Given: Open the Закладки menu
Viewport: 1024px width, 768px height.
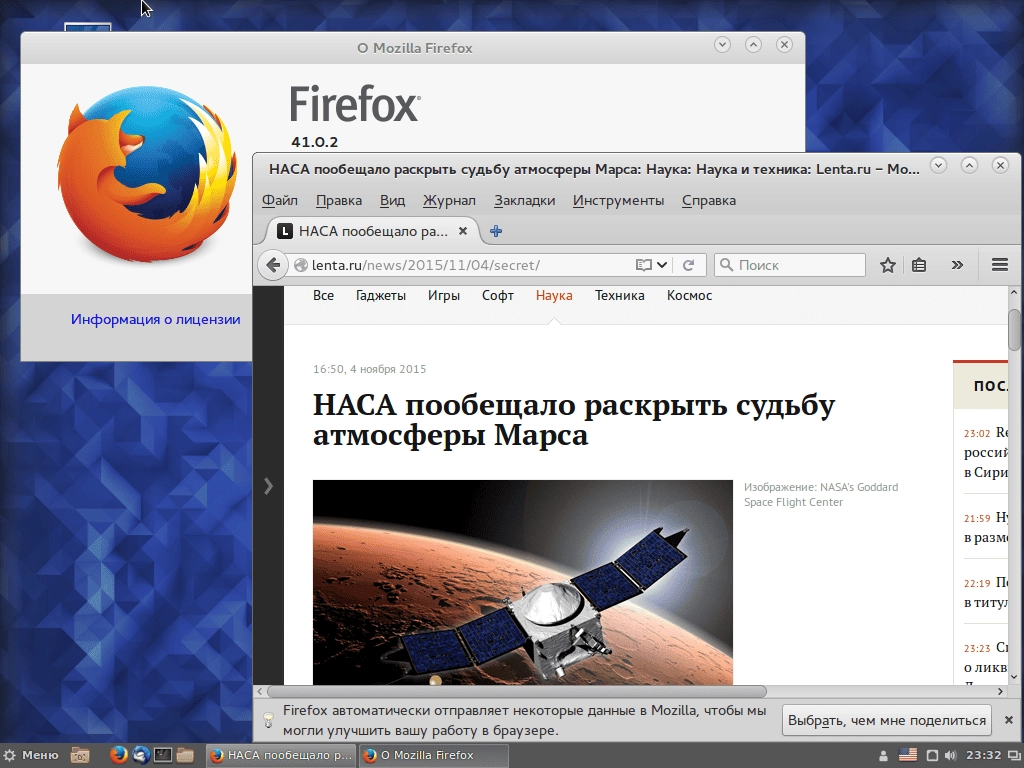Looking at the screenshot, I should tap(524, 200).
